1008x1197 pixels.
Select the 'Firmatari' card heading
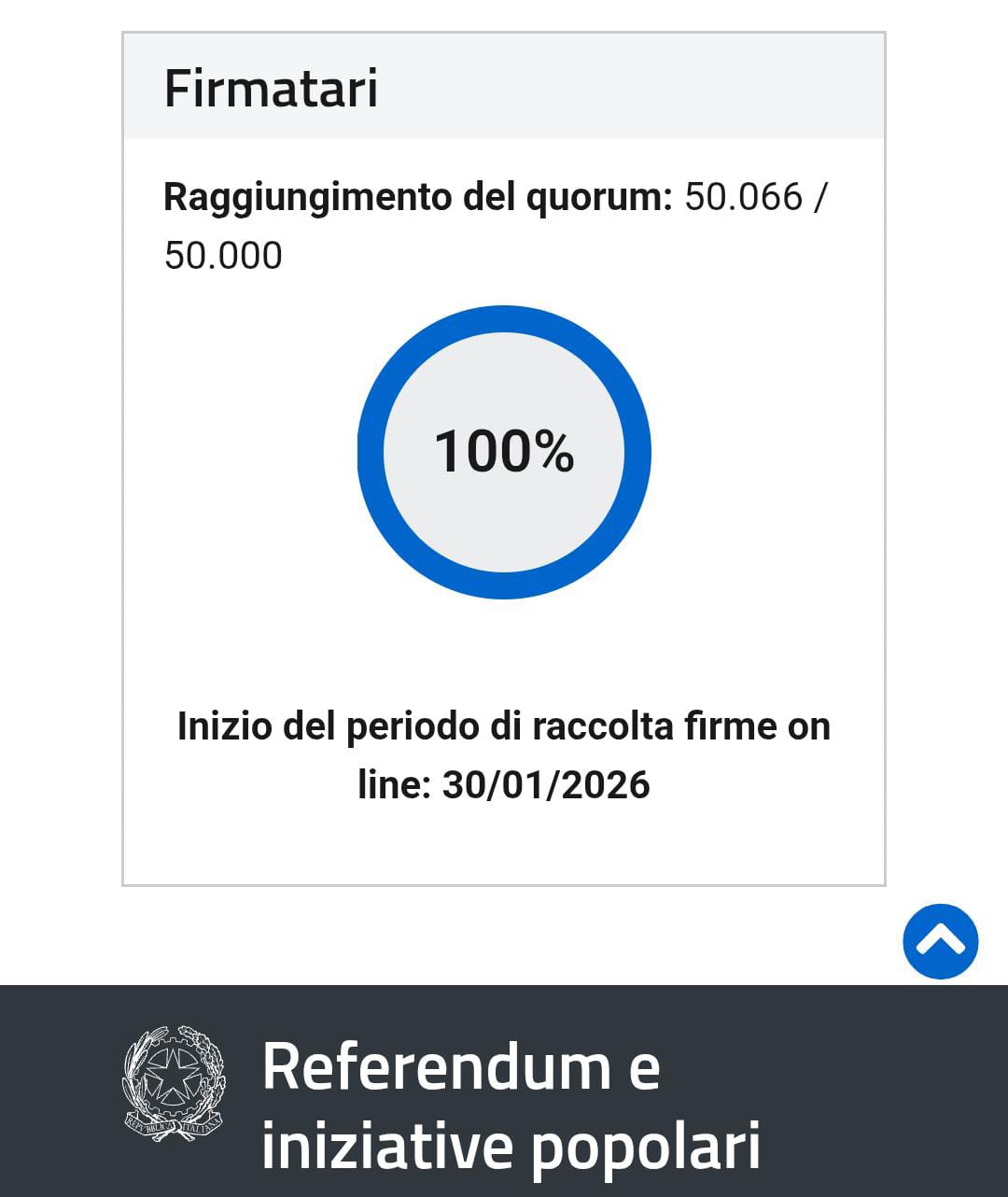(271, 89)
